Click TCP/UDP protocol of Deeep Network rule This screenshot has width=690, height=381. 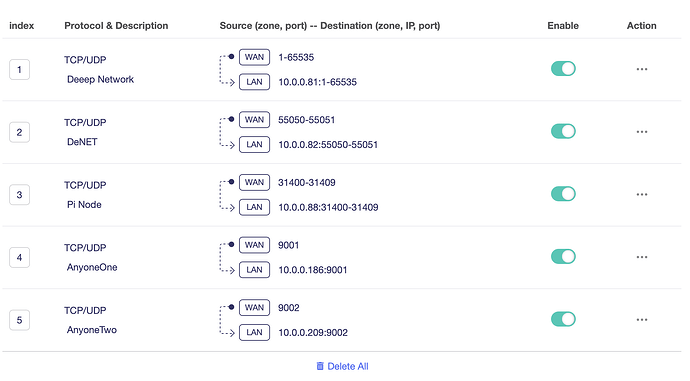point(85,60)
